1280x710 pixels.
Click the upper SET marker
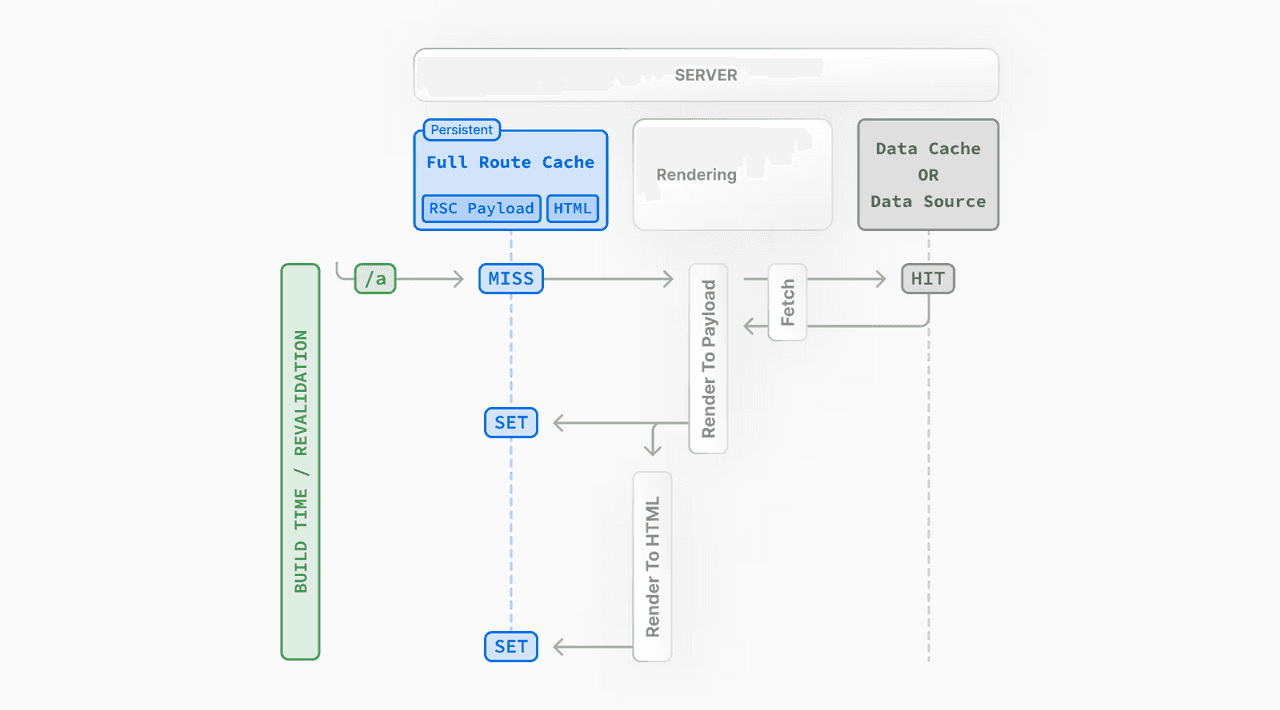510,422
